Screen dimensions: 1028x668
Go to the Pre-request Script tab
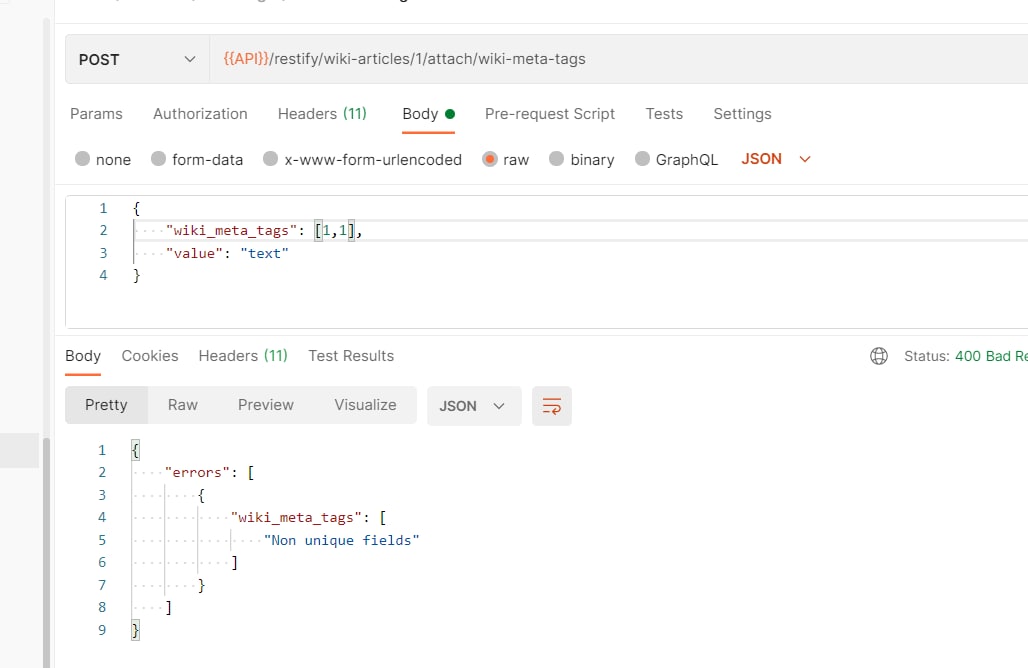[550, 114]
